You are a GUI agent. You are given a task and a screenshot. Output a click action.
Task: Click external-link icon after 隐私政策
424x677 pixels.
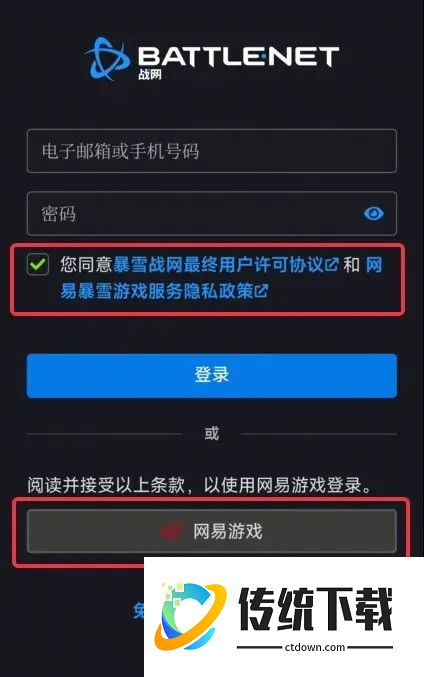(x=262, y=291)
